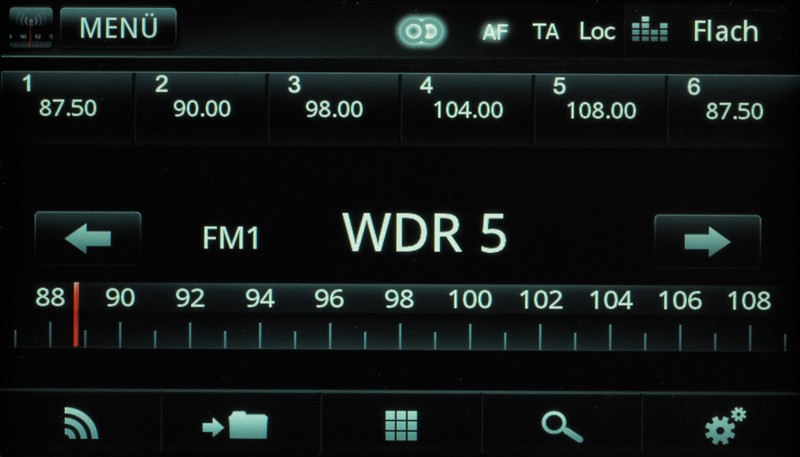Open the radio signal source icon

[x=81, y=423]
